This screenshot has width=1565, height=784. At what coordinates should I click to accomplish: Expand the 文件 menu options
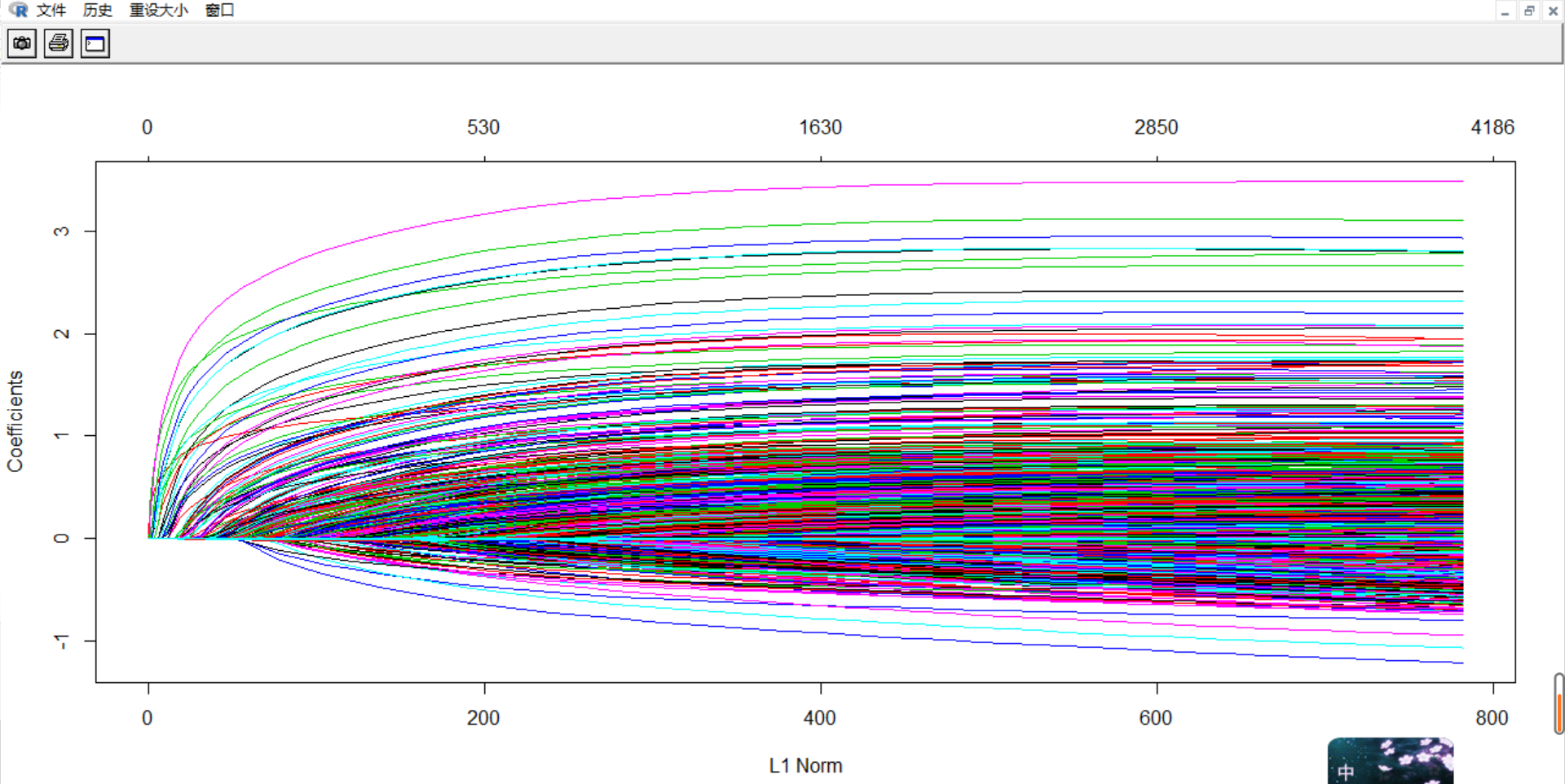click(x=51, y=11)
